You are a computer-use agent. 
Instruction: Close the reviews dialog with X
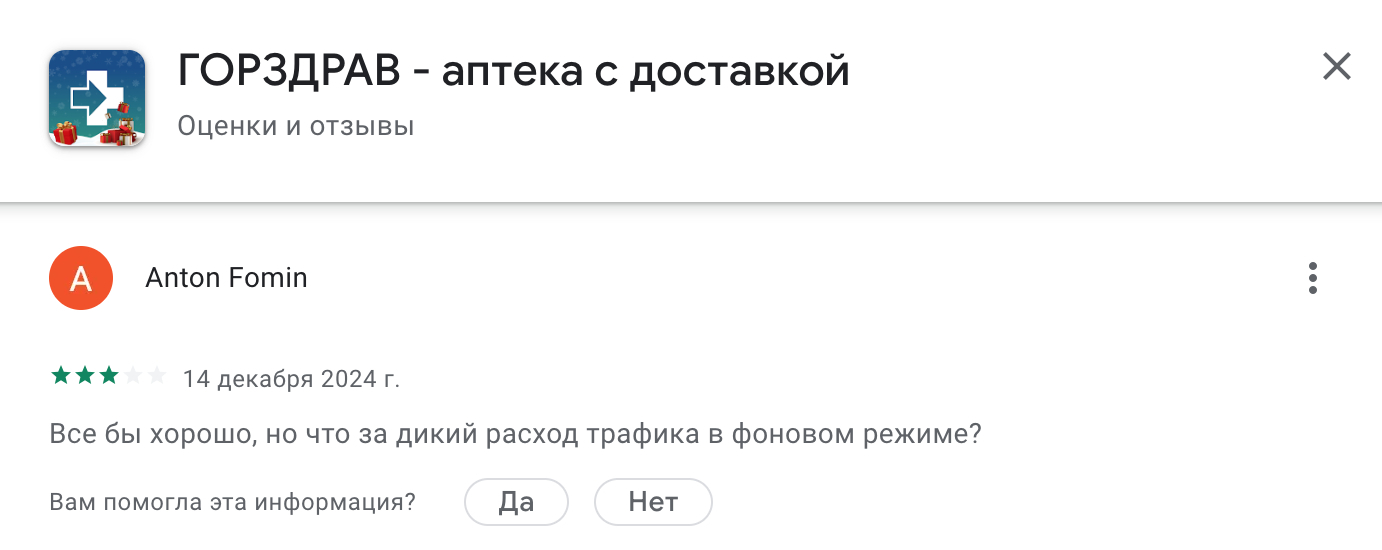[1336, 67]
